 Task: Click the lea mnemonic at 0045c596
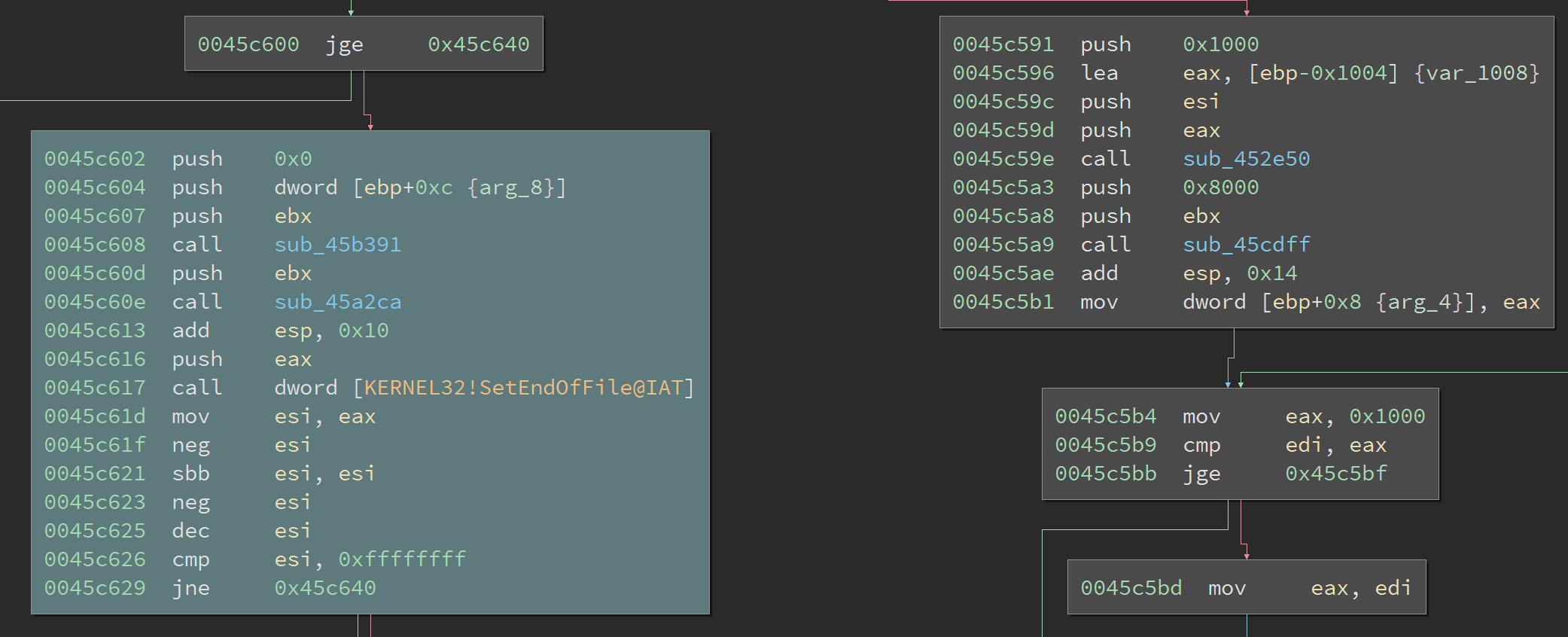click(1100, 73)
